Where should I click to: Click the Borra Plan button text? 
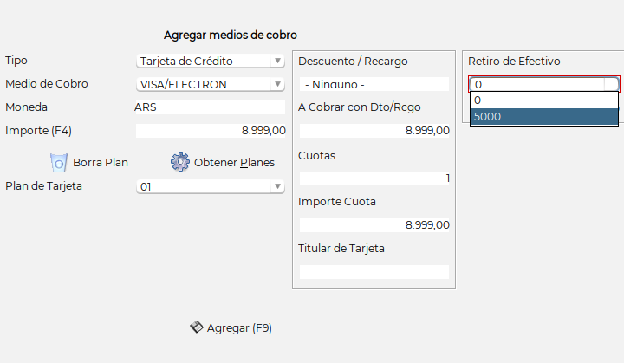coord(100,162)
